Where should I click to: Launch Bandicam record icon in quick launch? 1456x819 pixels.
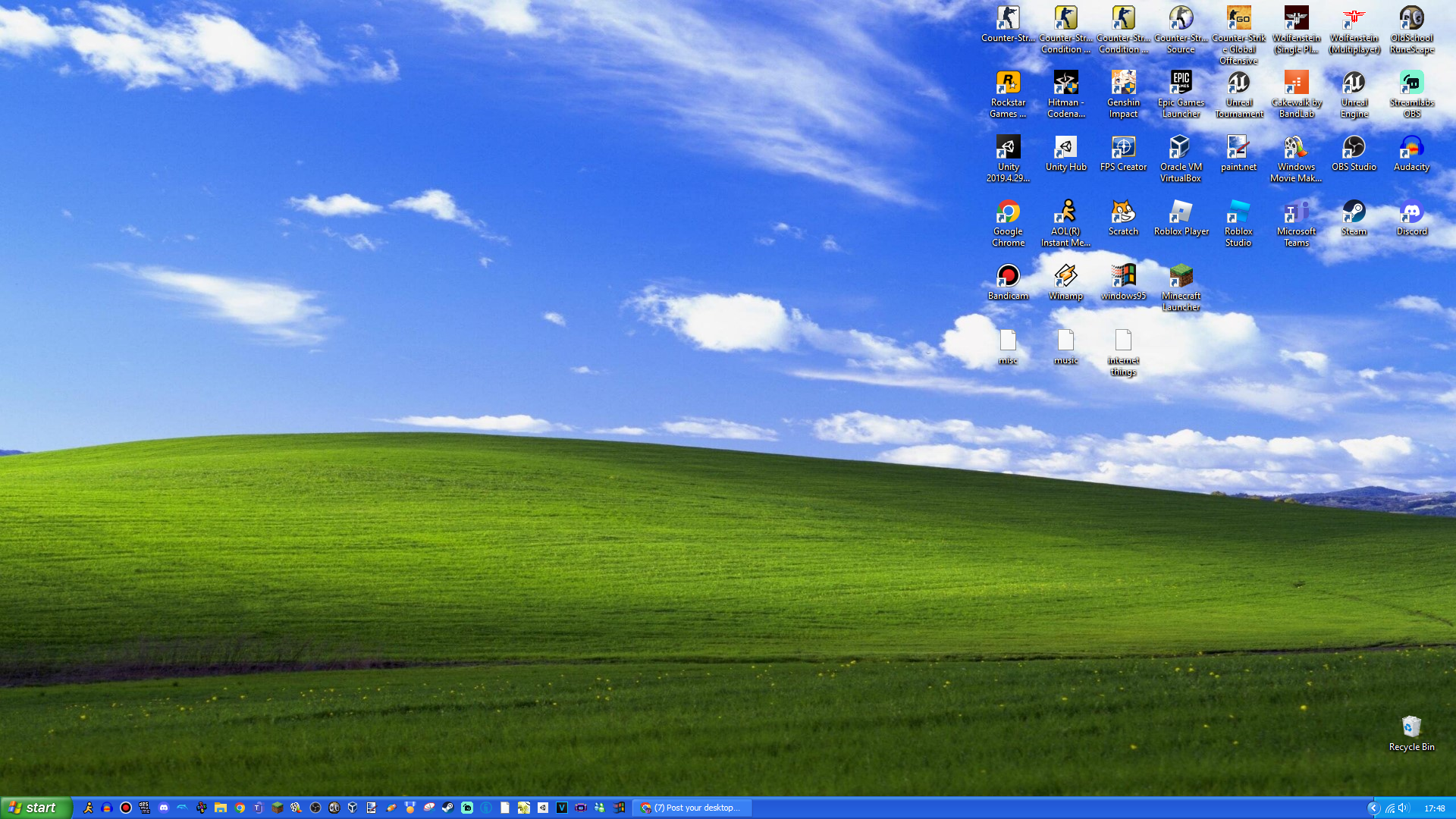coord(126,808)
